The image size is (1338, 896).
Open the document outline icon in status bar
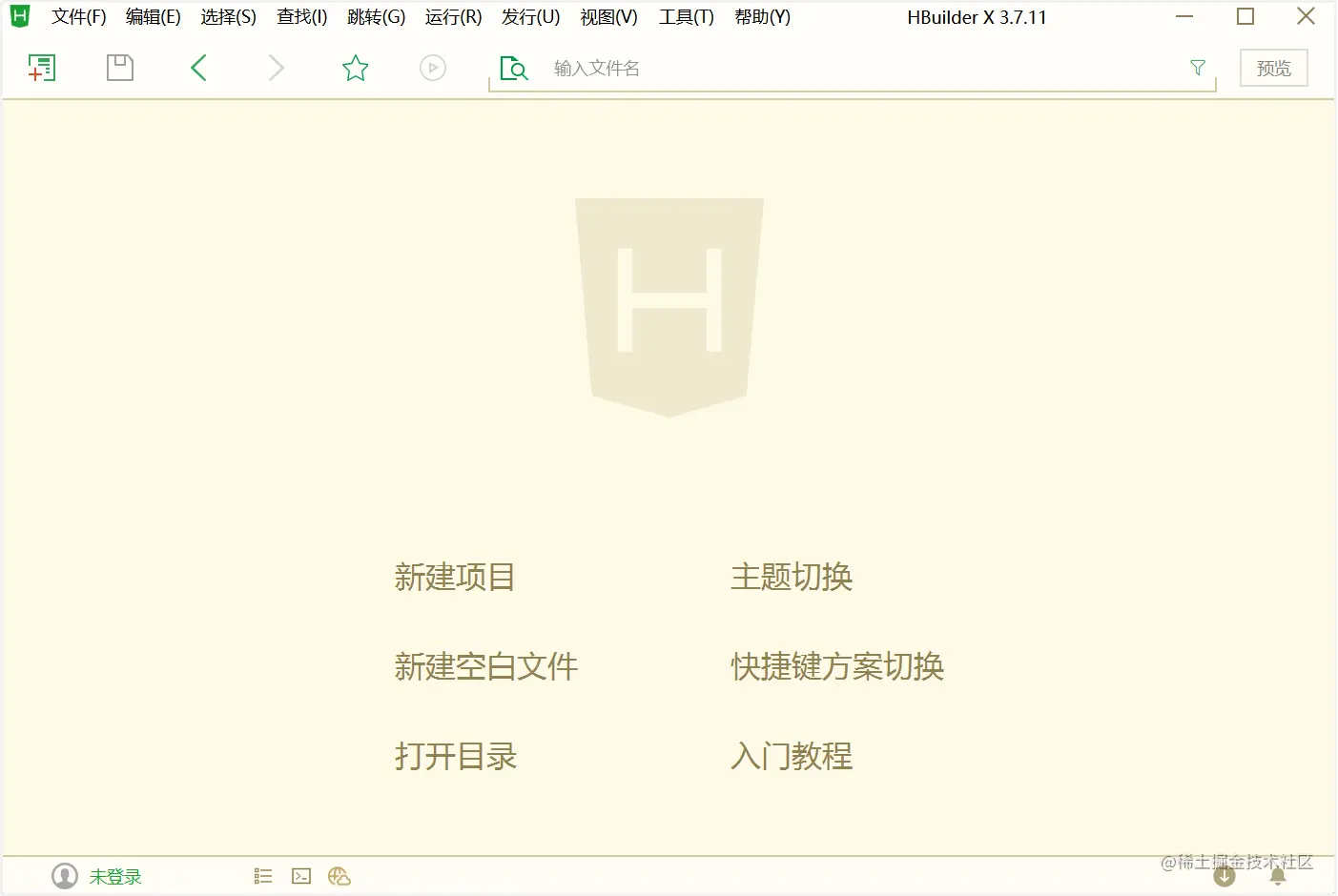coord(263,876)
